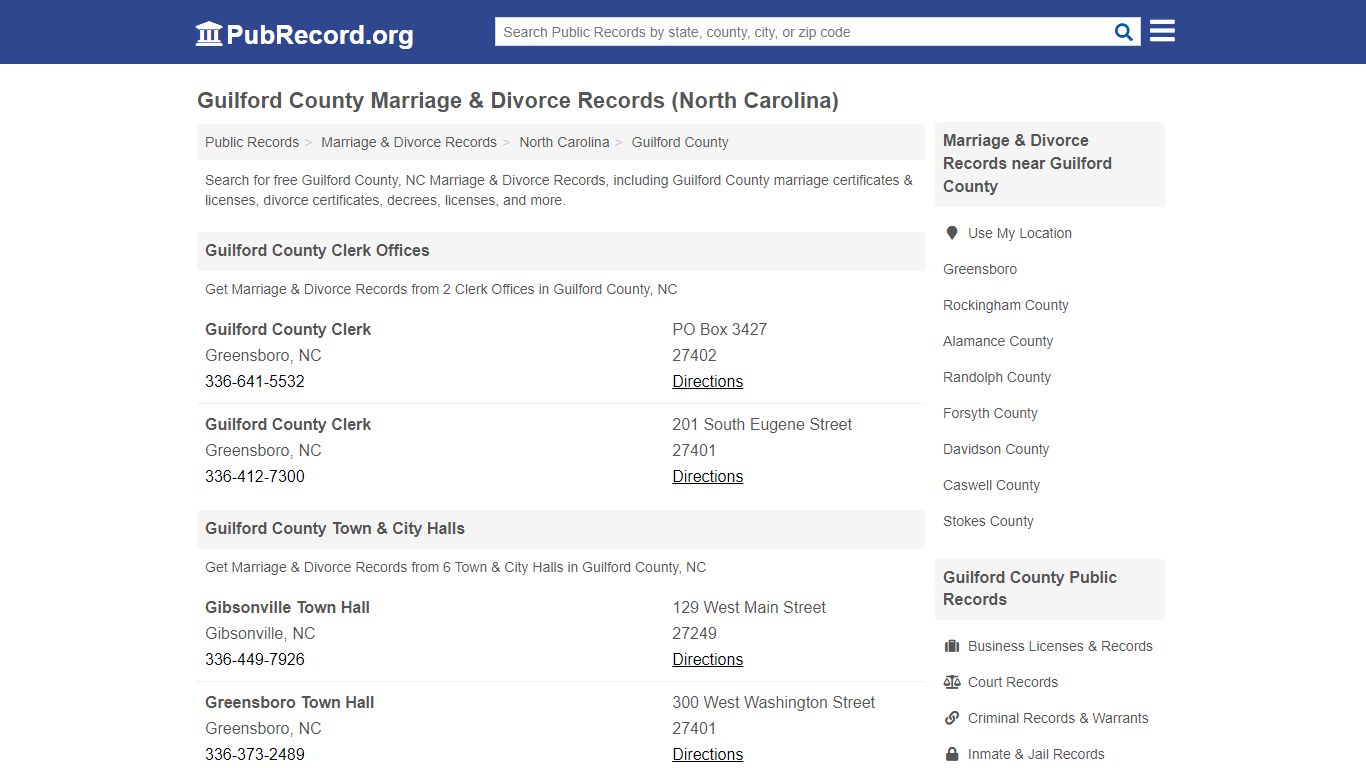The height and width of the screenshot is (768, 1366).
Task: Open Alamance County link
Action: 998,341
